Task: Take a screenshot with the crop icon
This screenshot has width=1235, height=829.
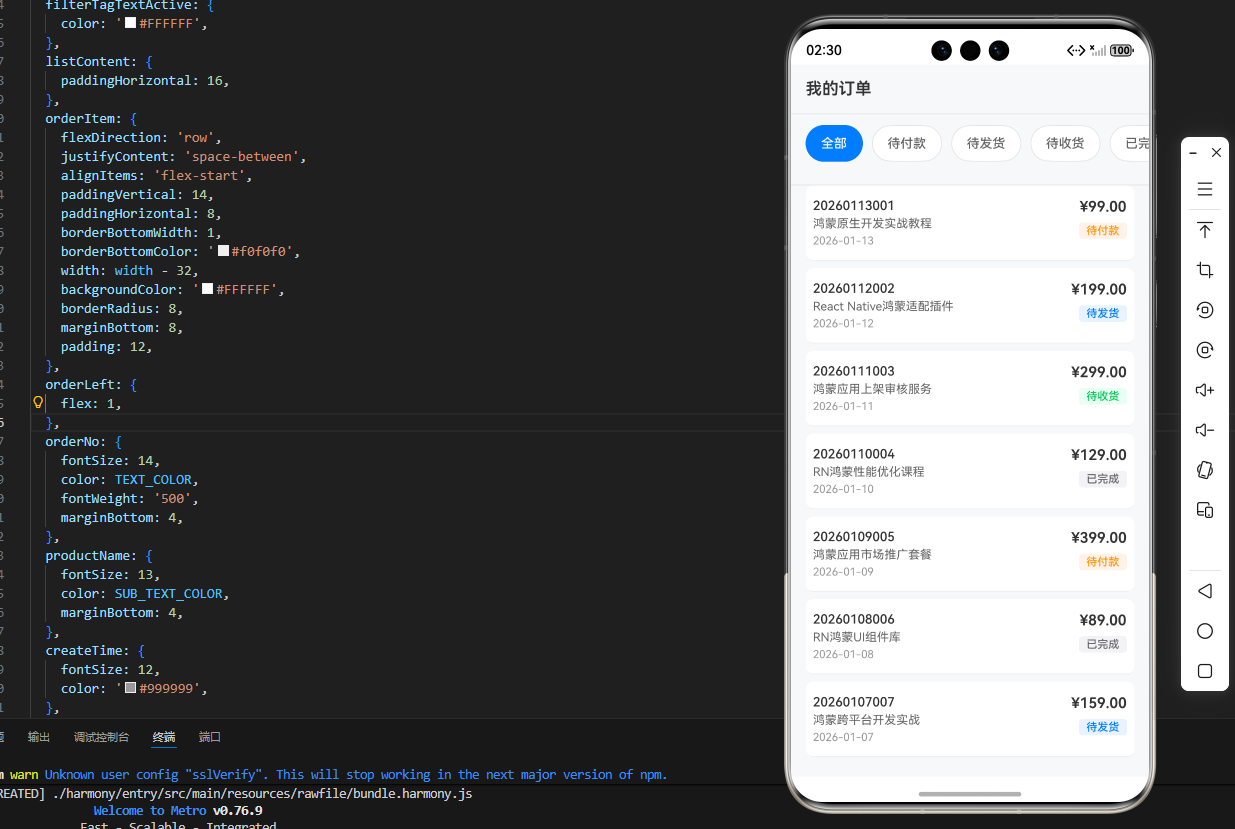Action: (1205, 270)
